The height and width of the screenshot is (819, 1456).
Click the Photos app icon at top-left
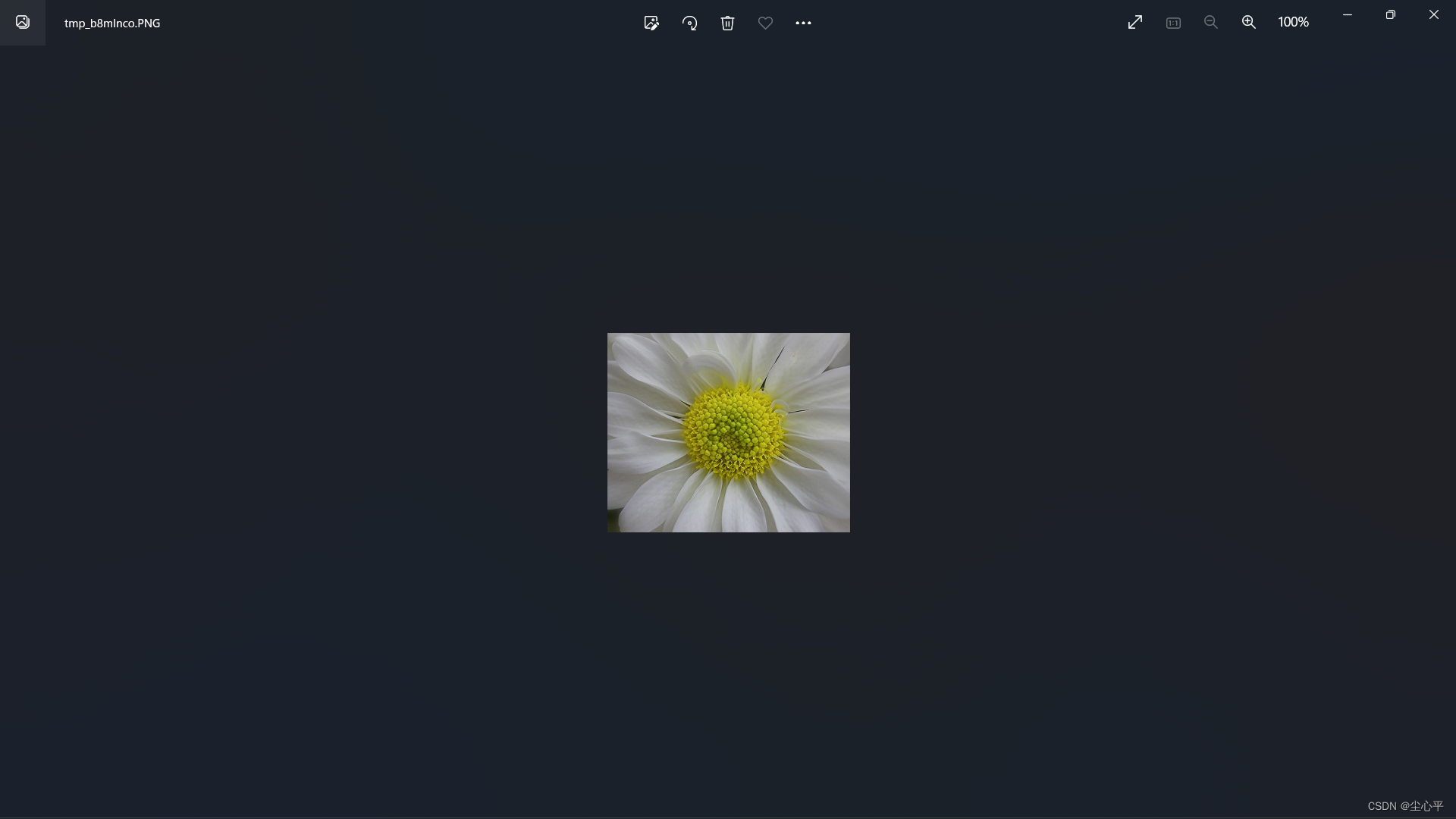pyautogui.click(x=23, y=23)
